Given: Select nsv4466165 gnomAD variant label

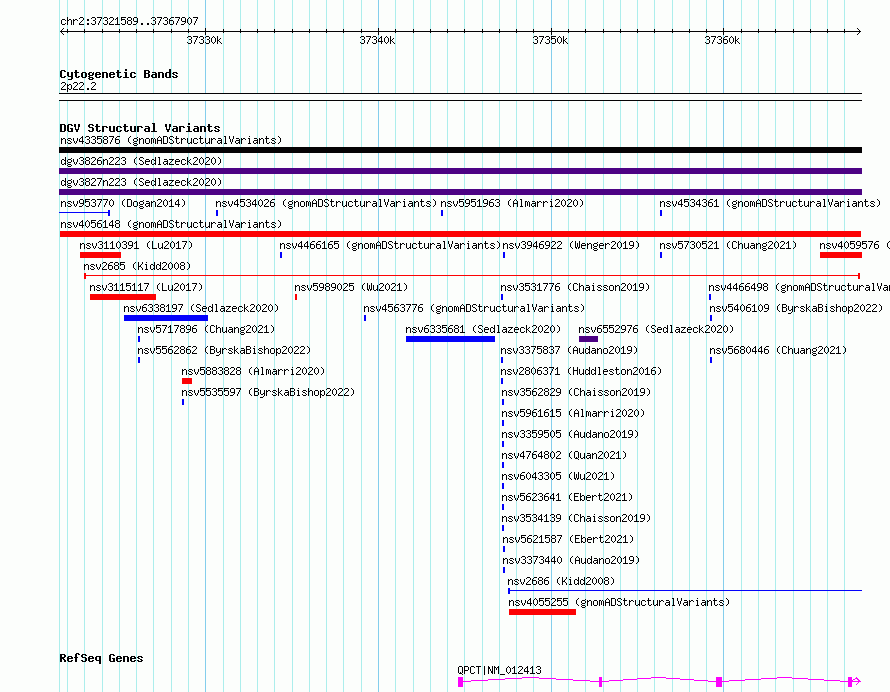Looking at the screenshot, I should click(x=390, y=245).
